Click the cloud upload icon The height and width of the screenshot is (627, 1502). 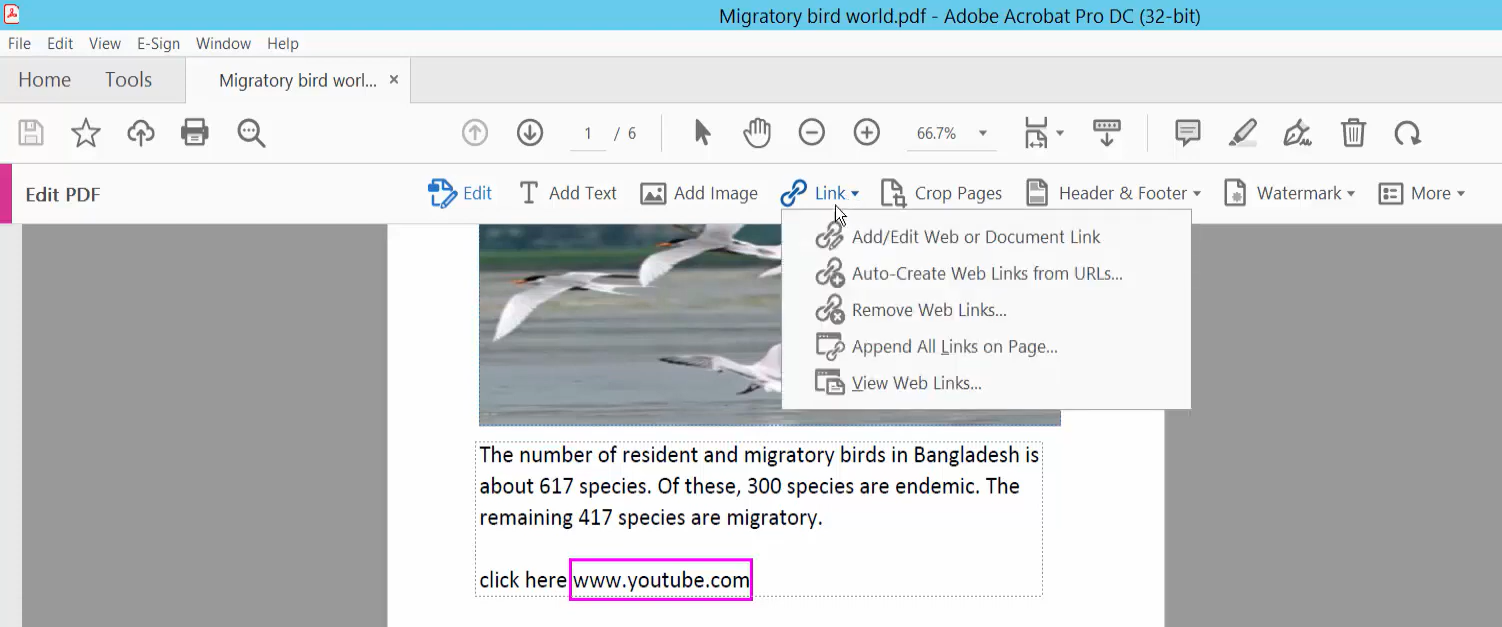pos(141,133)
